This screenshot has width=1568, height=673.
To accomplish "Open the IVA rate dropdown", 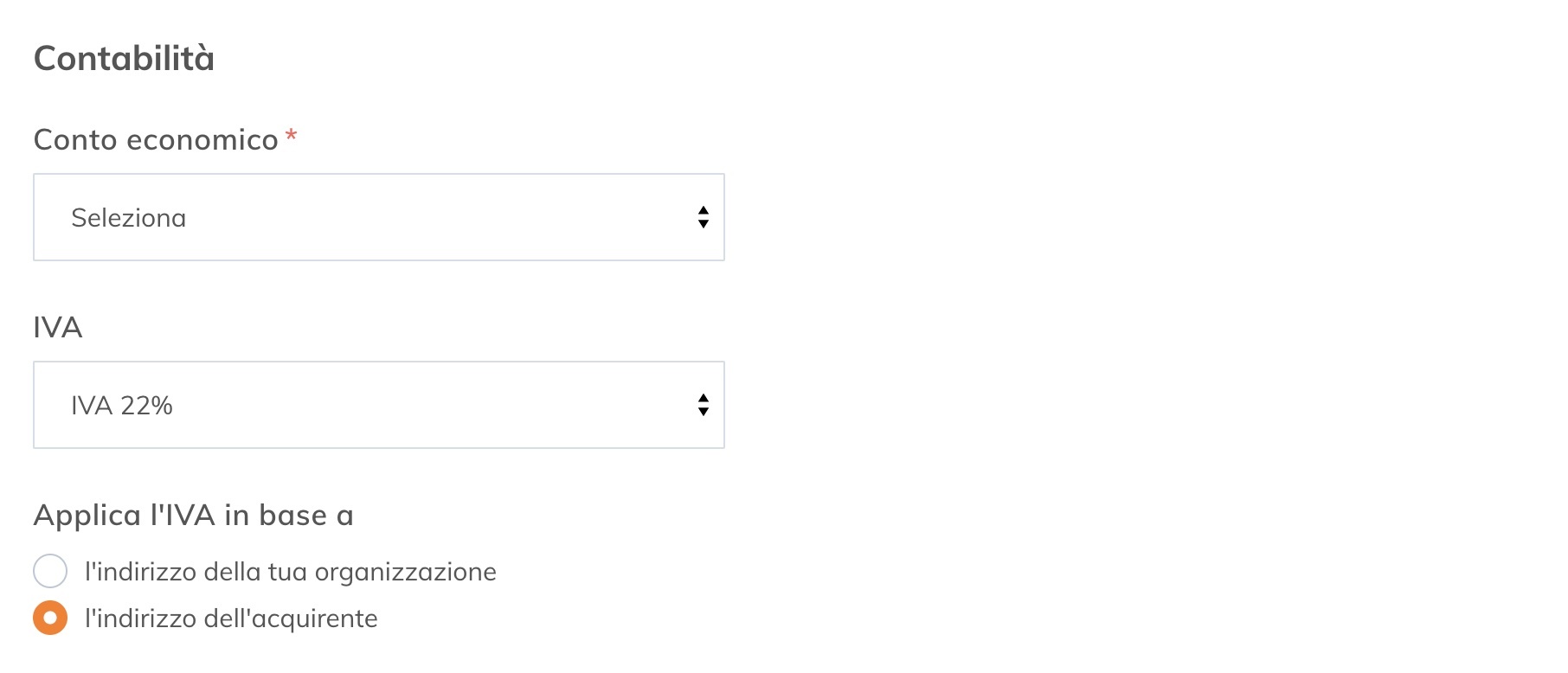I will (378, 405).
